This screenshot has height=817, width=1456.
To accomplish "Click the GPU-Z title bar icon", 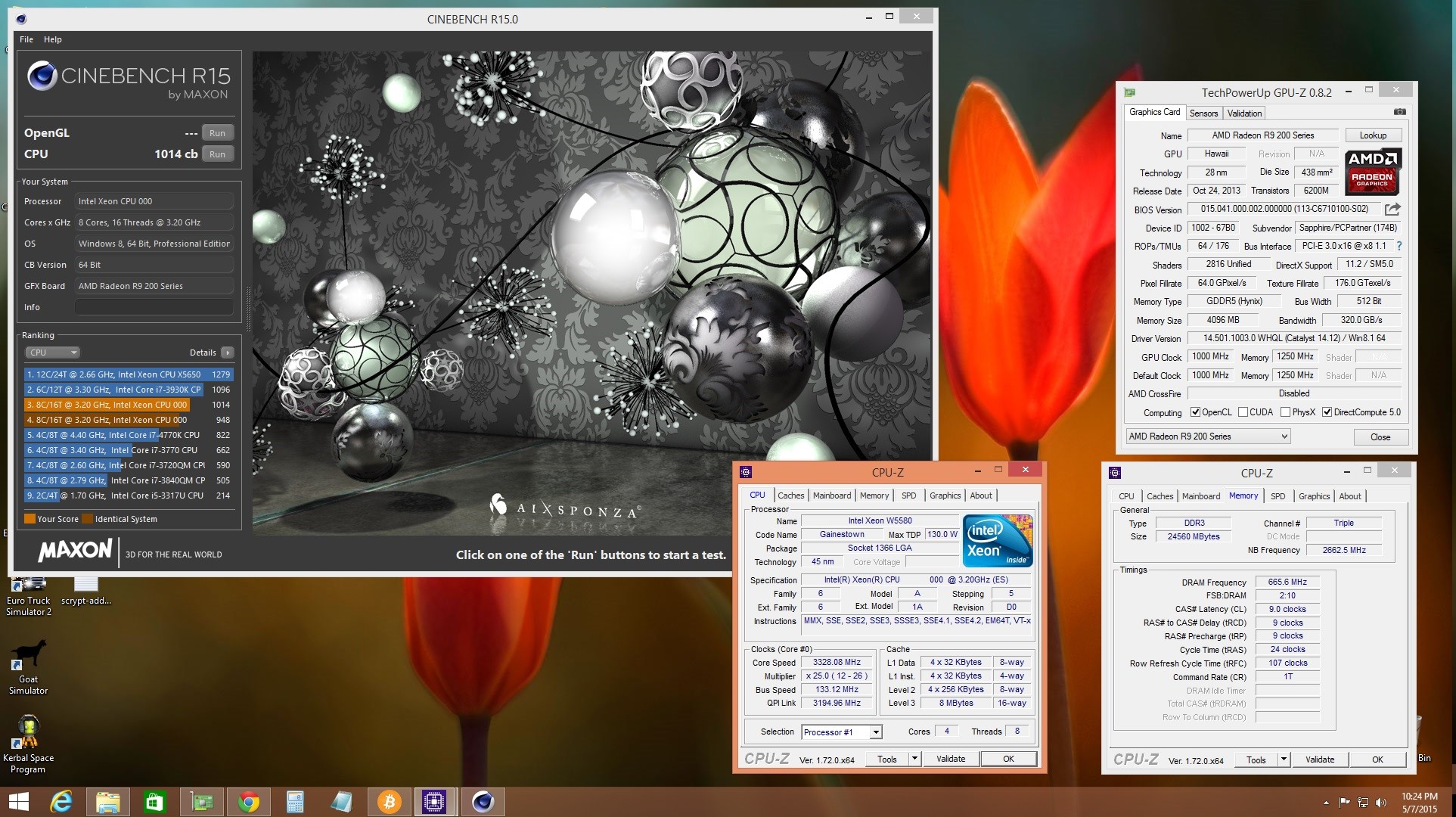I will click(x=1130, y=92).
